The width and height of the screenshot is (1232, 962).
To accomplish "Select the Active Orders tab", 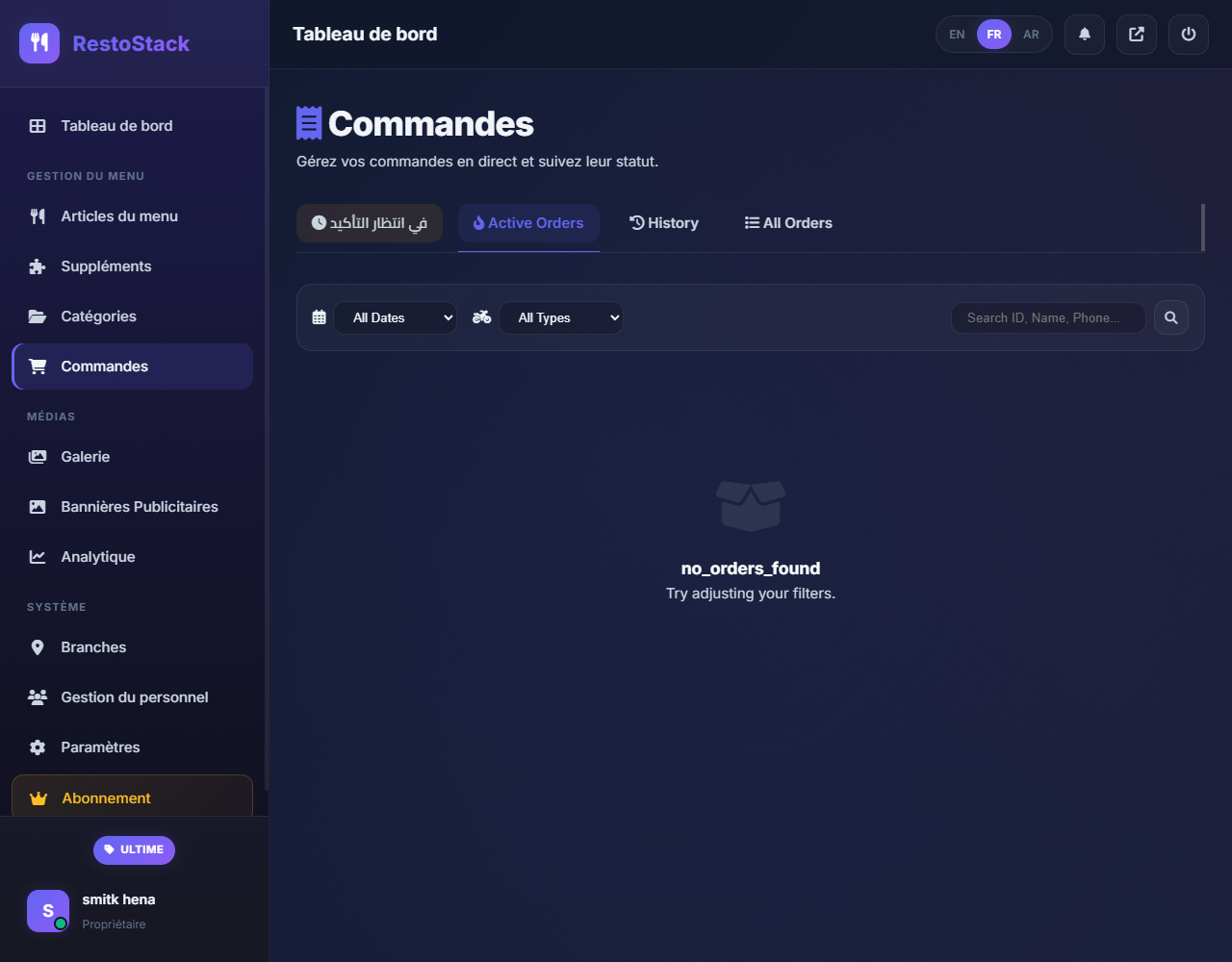I will pos(528,223).
